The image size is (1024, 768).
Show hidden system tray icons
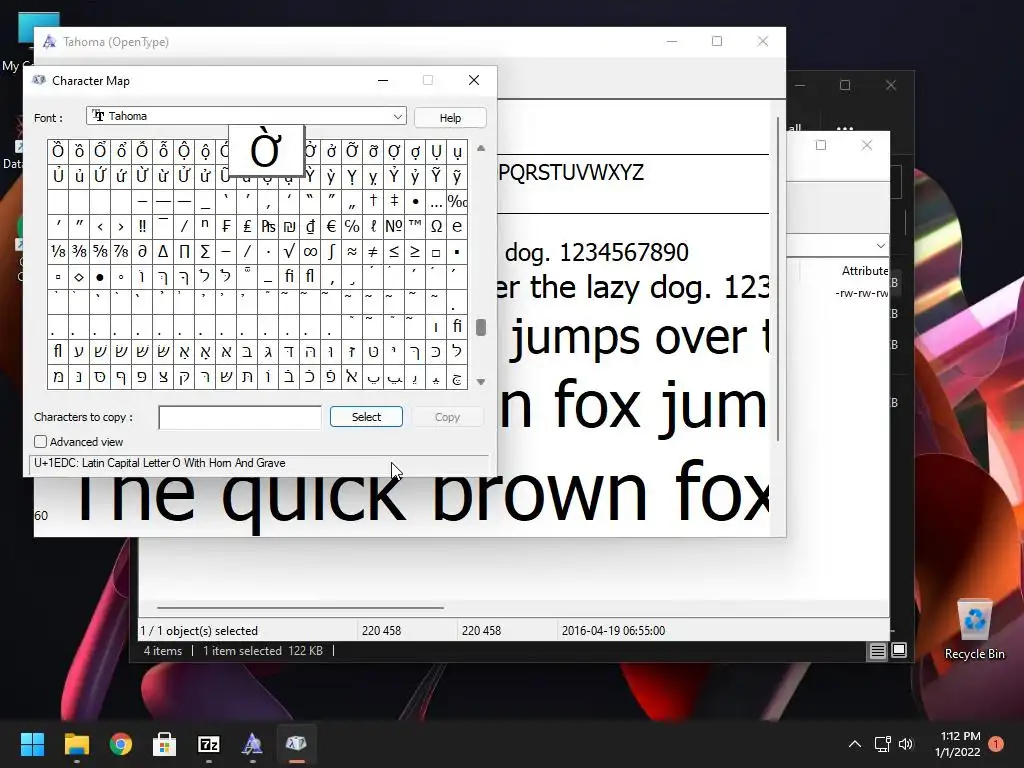click(x=854, y=744)
